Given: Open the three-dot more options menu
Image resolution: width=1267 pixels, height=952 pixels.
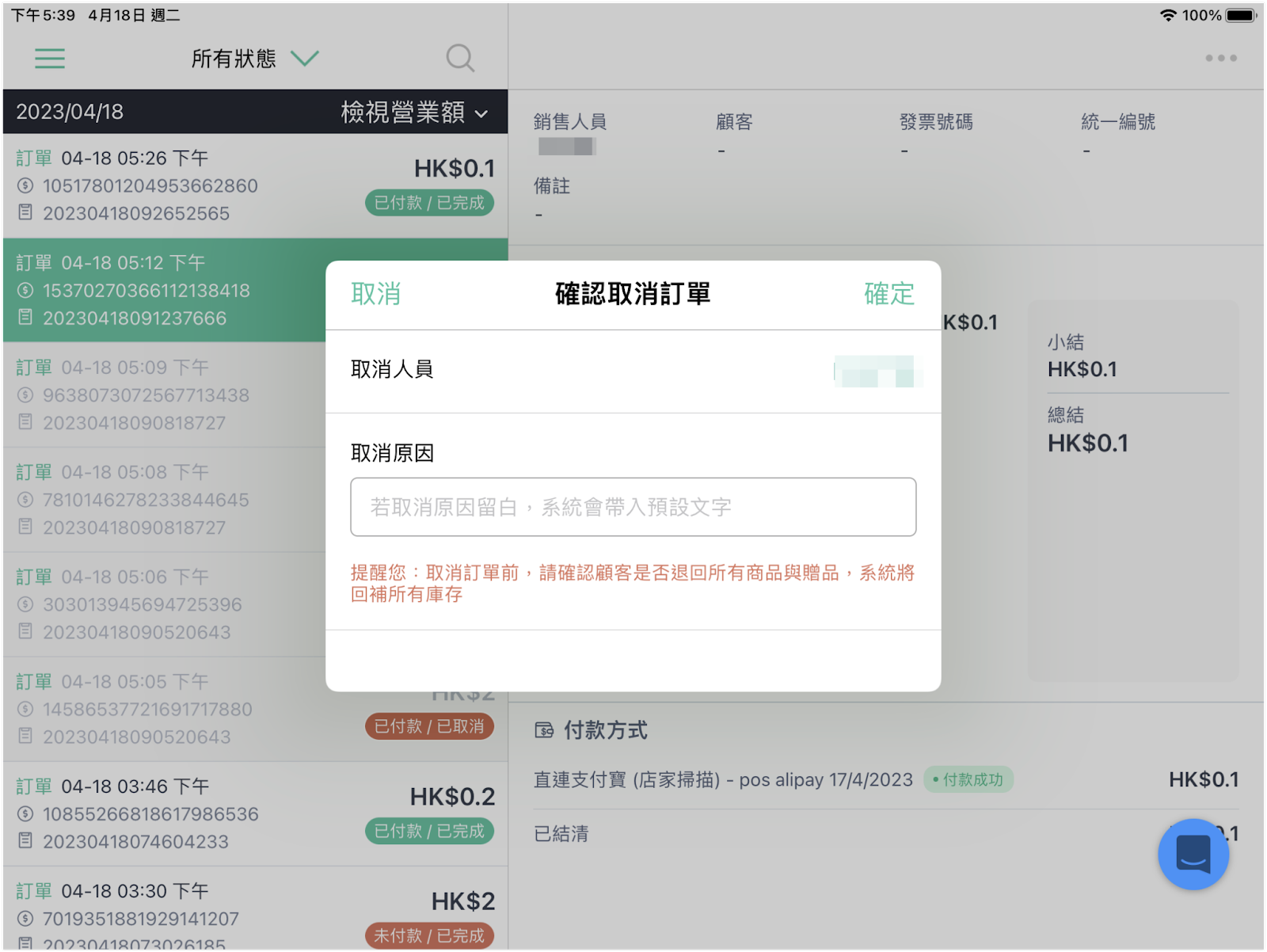Looking at the screenshot, I should coord(1220,58).
